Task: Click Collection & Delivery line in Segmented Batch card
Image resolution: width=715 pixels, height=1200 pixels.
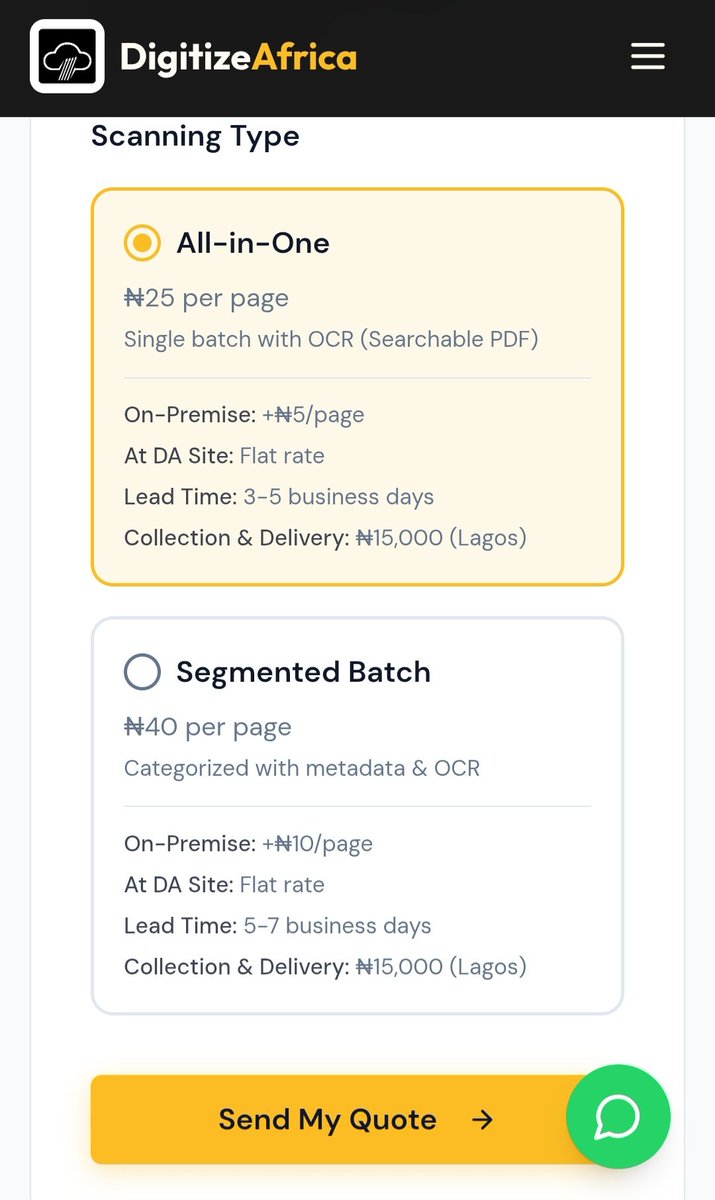Action: (x=325, y=967)
